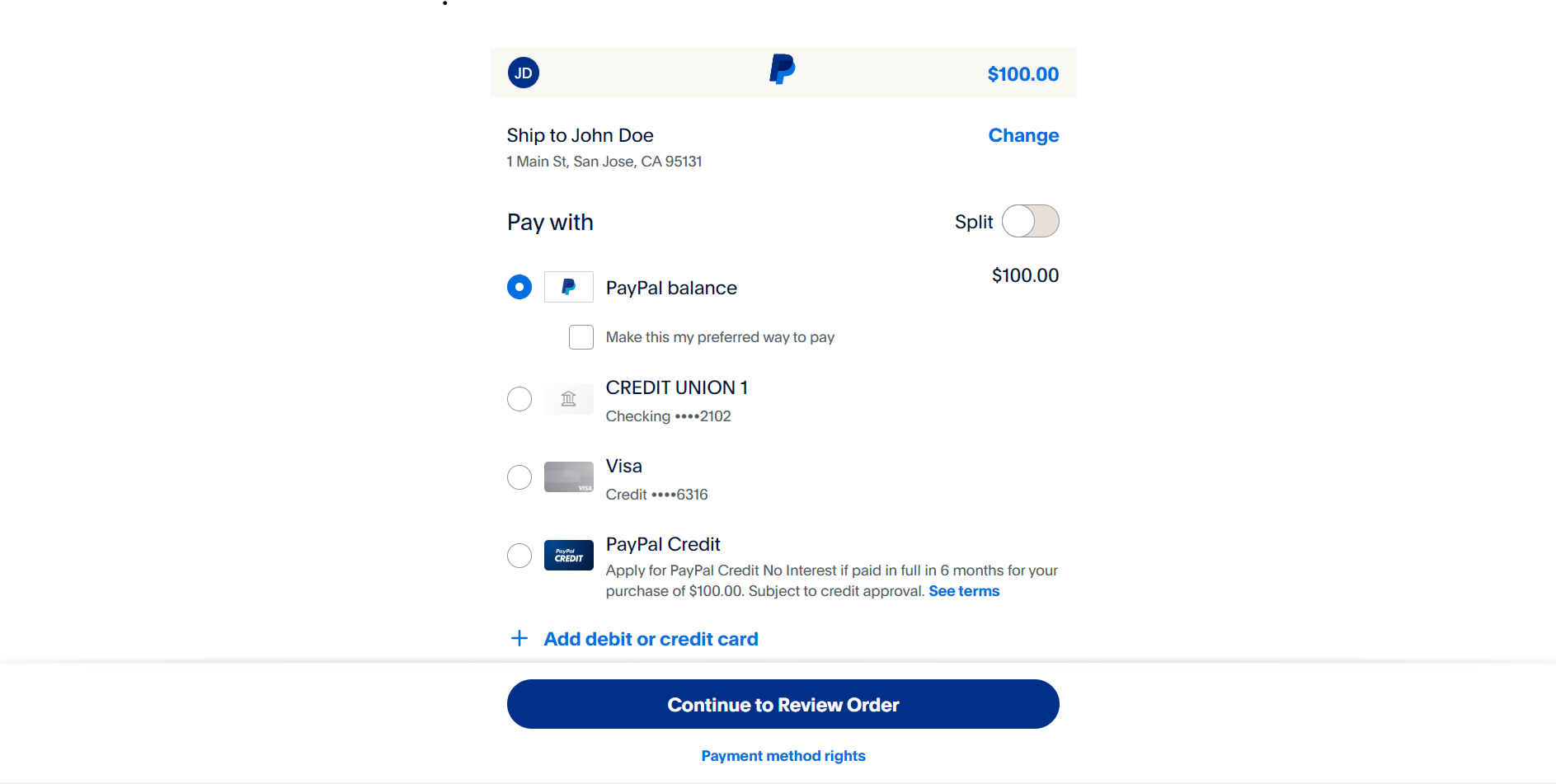Click the JD user avatar icon
This screenshot has width=1556, height=784.
pos(523,73)
